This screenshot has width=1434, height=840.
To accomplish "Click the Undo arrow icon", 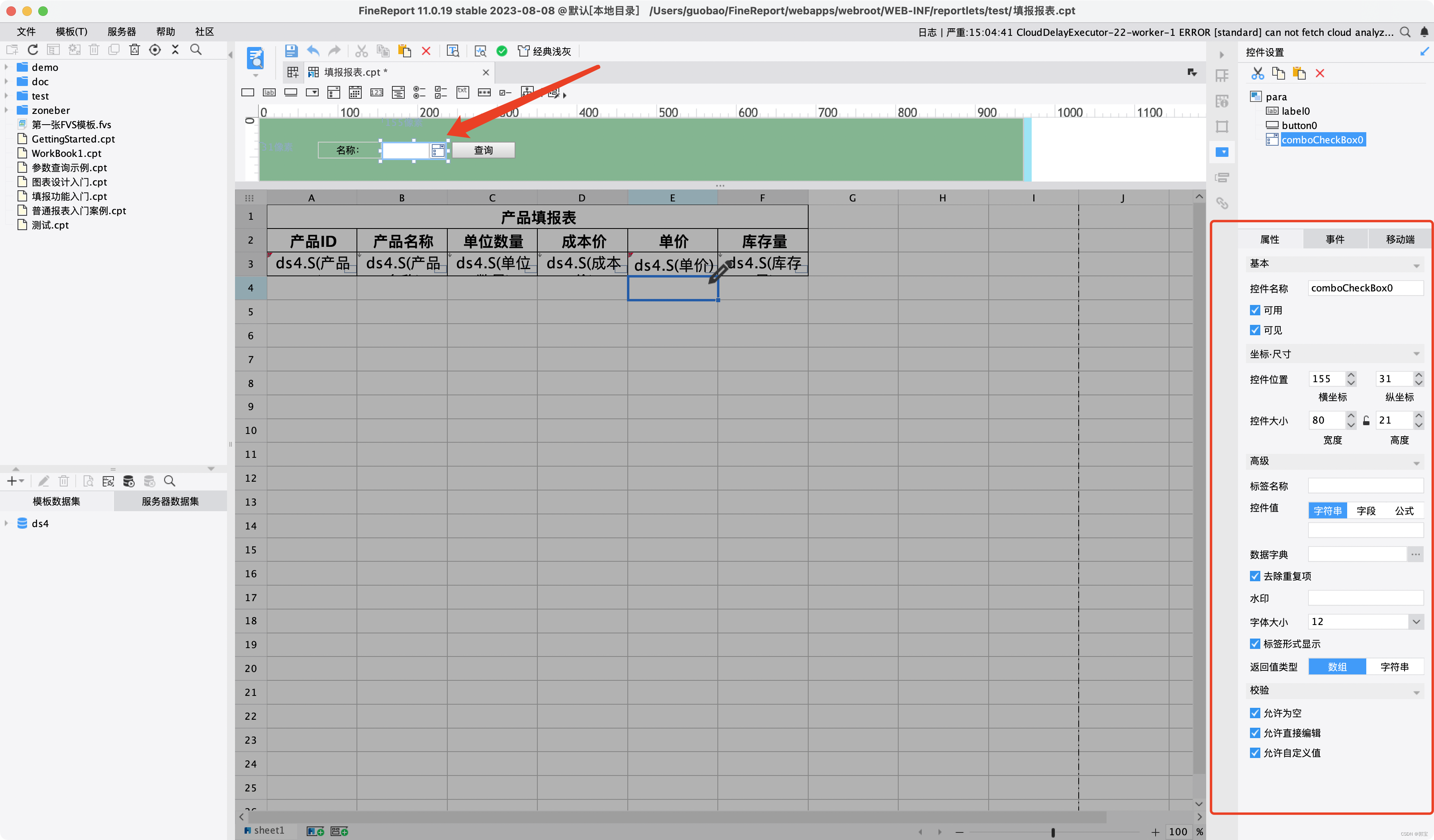I will click(x=313, y=51).
